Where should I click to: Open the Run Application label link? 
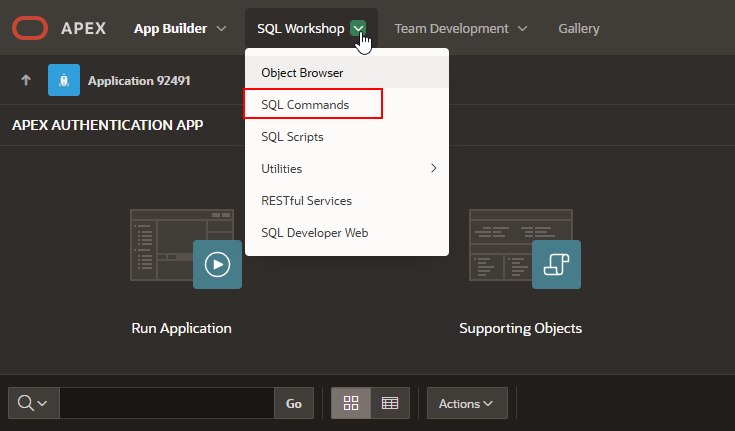pos(181,328)
